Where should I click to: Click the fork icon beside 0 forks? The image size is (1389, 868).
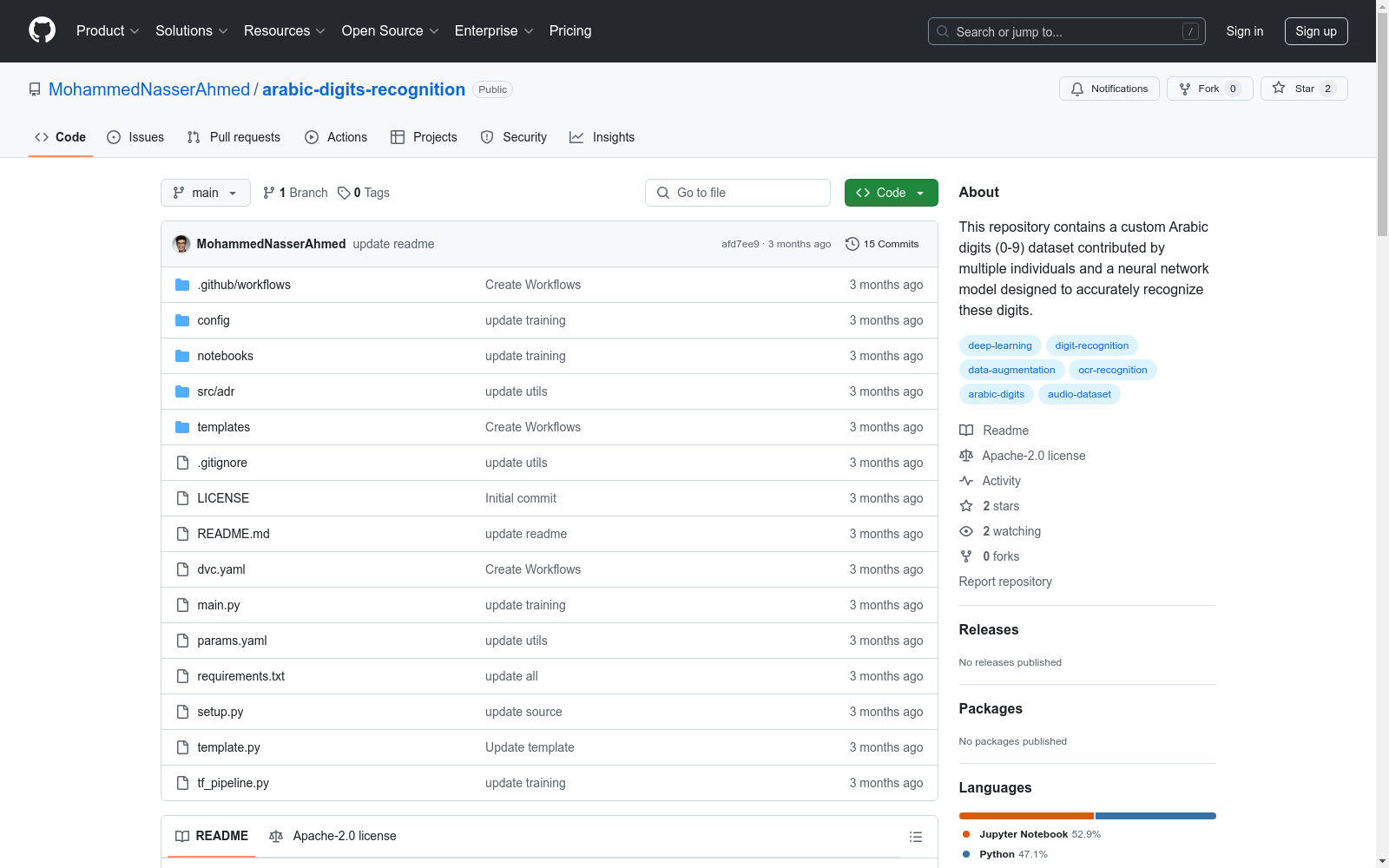[966, 556]
